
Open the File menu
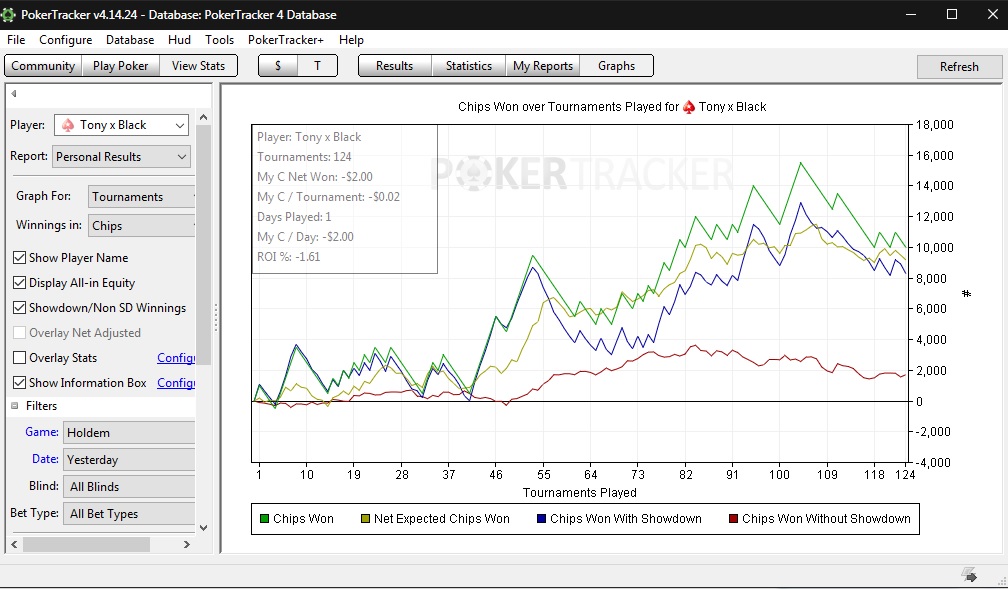pyautogui.click(x=16, y=40)
